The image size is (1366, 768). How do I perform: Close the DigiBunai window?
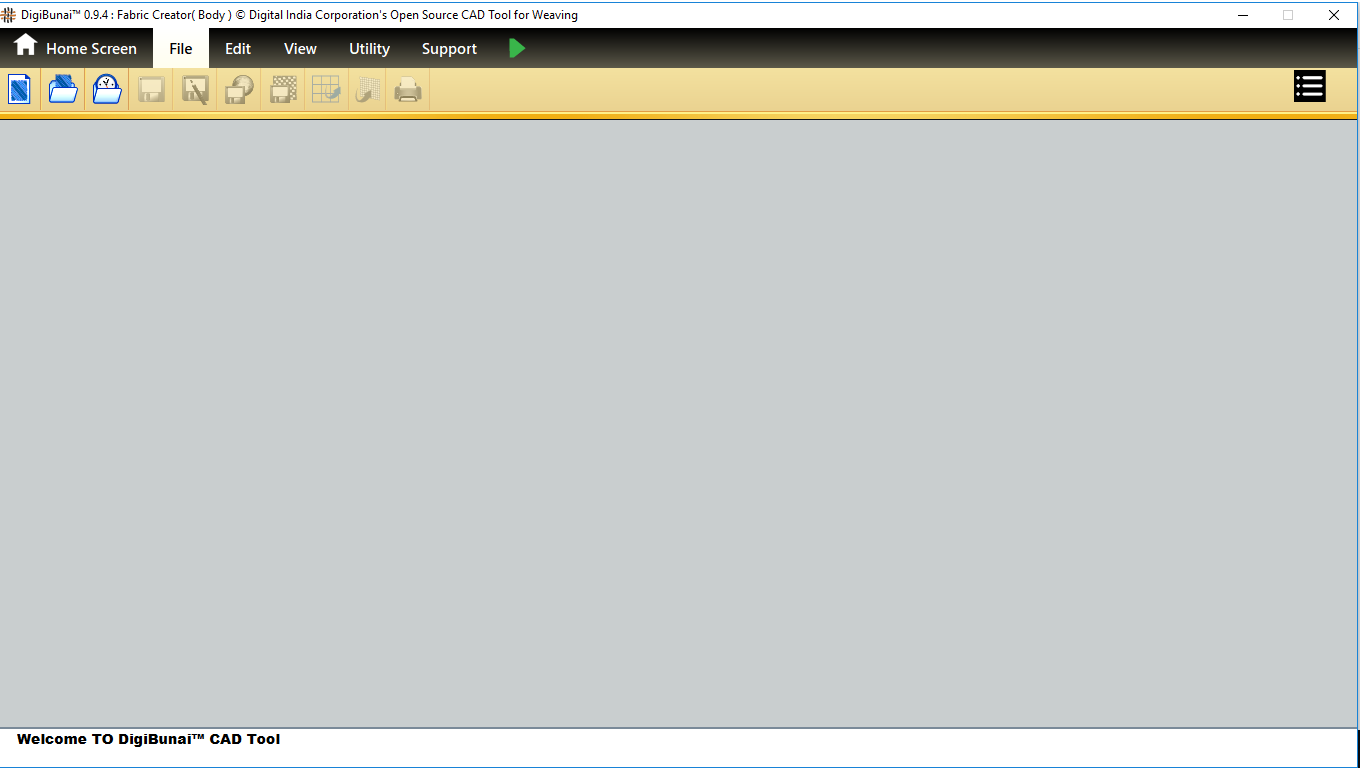pyautogui.click(x=1334, y=15)
